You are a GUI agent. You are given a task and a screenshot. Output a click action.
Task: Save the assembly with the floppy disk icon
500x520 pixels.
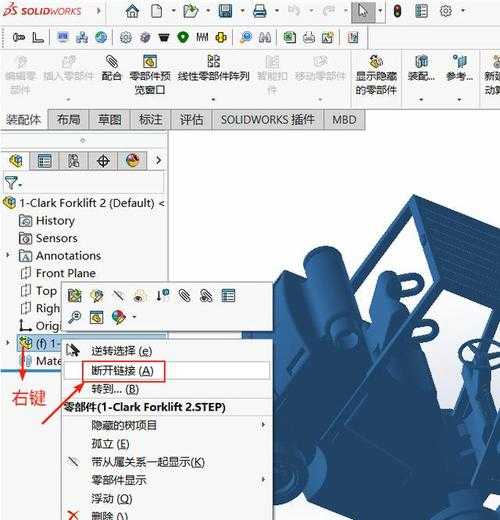(225, 11)
